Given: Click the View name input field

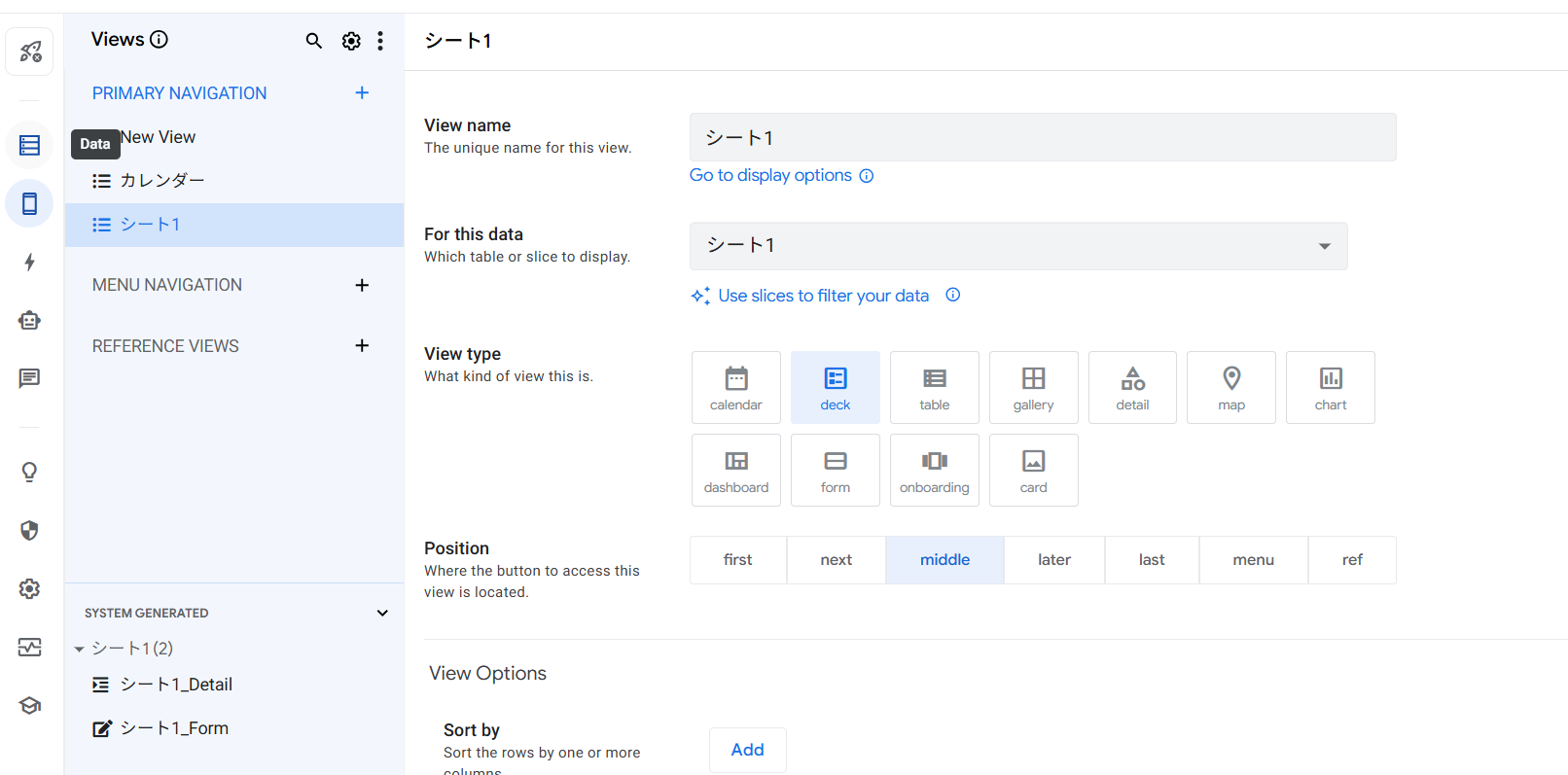Looking at the screenshot, I should pos(1043,137).
